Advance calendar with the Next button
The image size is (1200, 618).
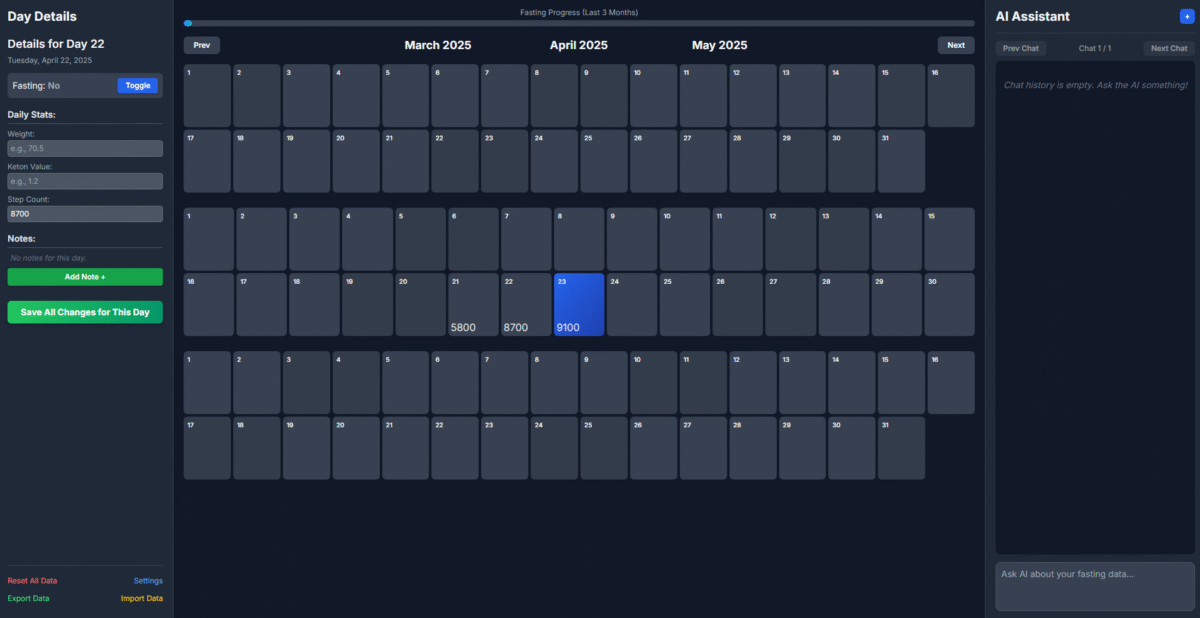pos(955,45)
